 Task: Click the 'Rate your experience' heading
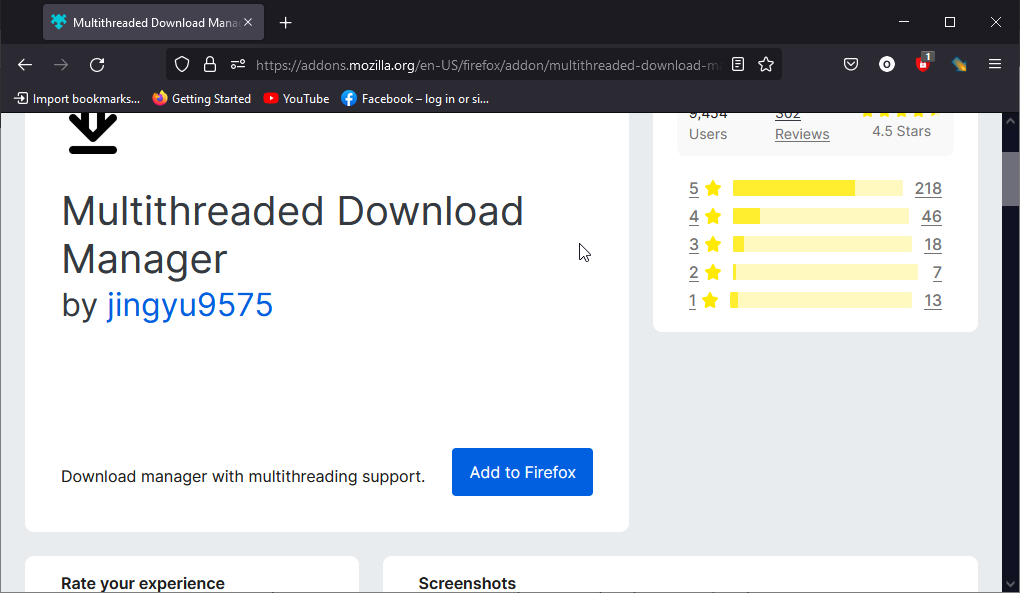coord(143,583)
